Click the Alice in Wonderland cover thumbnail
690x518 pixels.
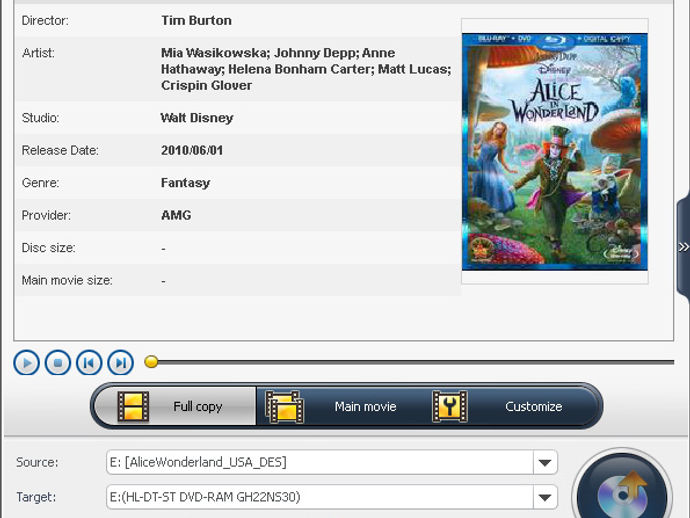[x=554, y=151]
